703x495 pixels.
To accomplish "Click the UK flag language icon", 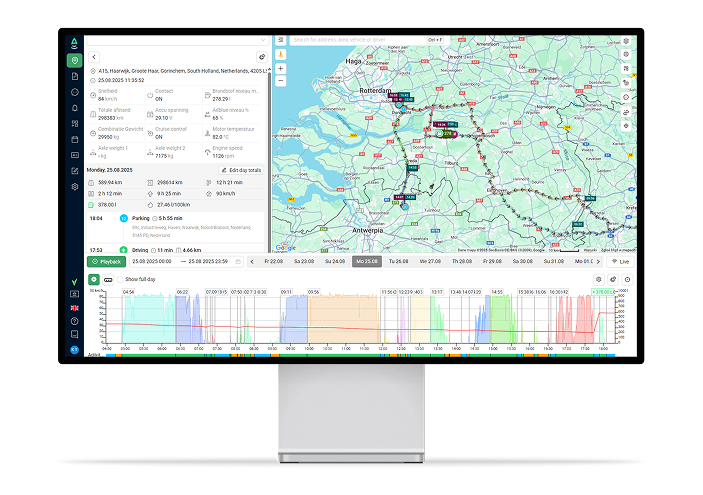I will tap(74, 308).
